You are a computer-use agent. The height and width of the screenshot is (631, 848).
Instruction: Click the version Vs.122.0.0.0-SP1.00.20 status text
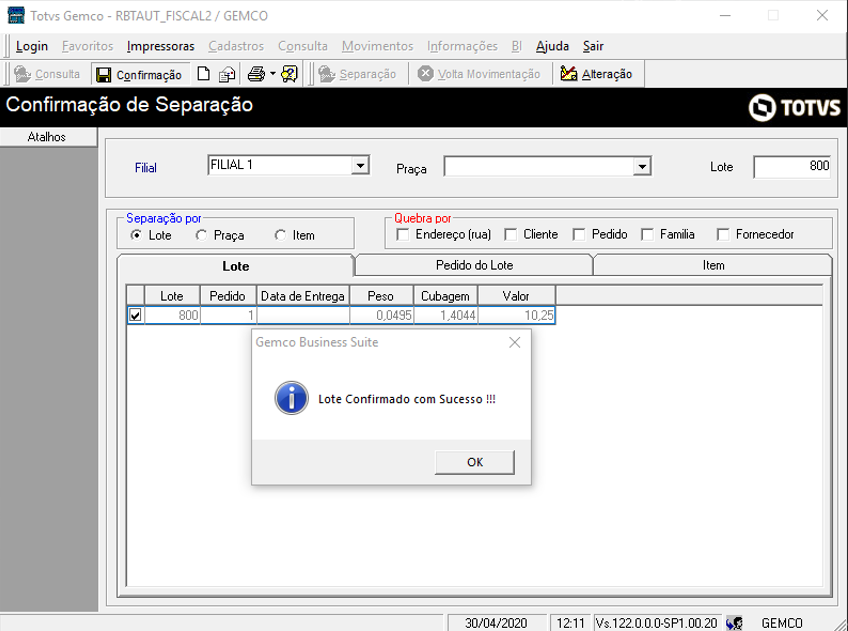tap(657, 623)
